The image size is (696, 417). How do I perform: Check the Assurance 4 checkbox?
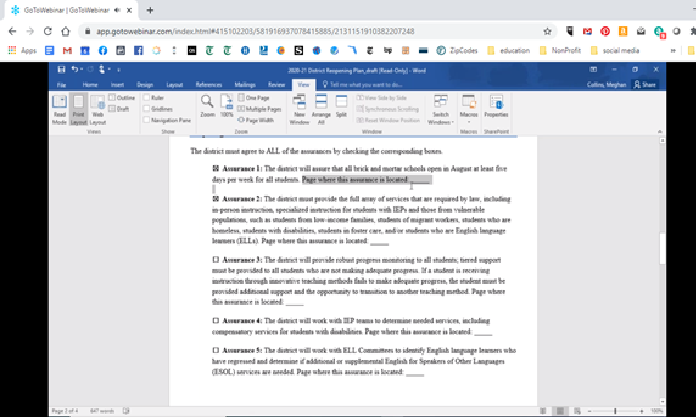[216, 320]
